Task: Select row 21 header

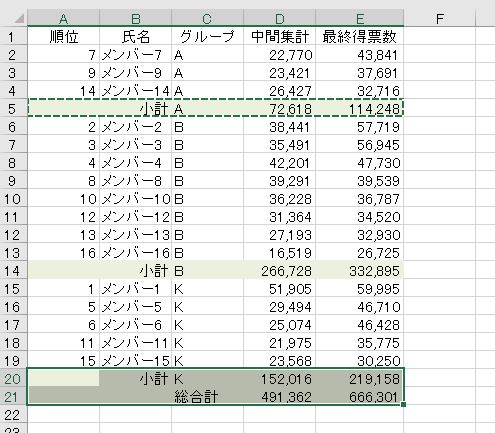Action: pos(13,397)
